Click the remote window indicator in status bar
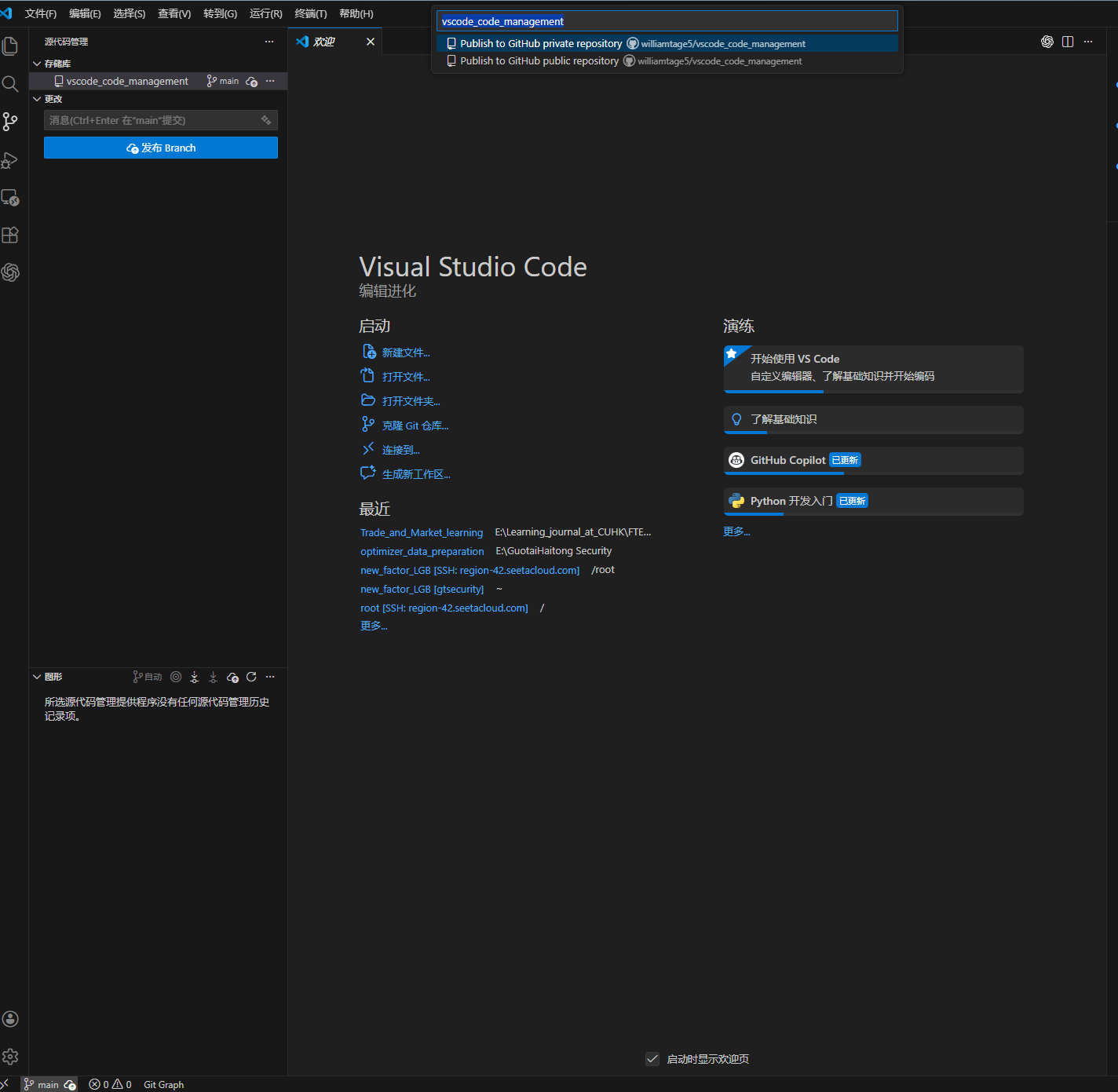This screenshot has width=1118, height=1092. [x=5, y=1084]
